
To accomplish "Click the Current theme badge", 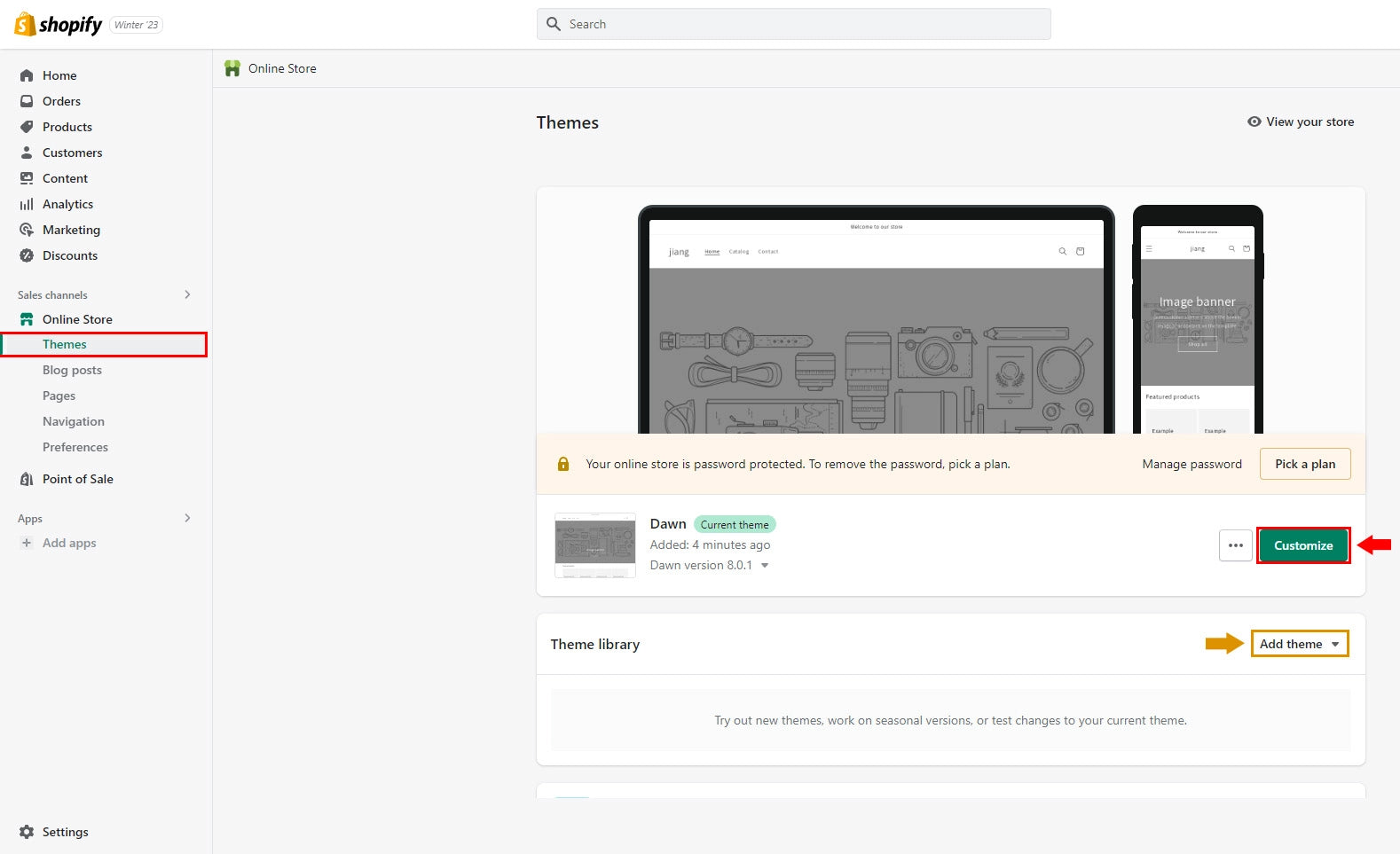I will (x=735, y=524).
